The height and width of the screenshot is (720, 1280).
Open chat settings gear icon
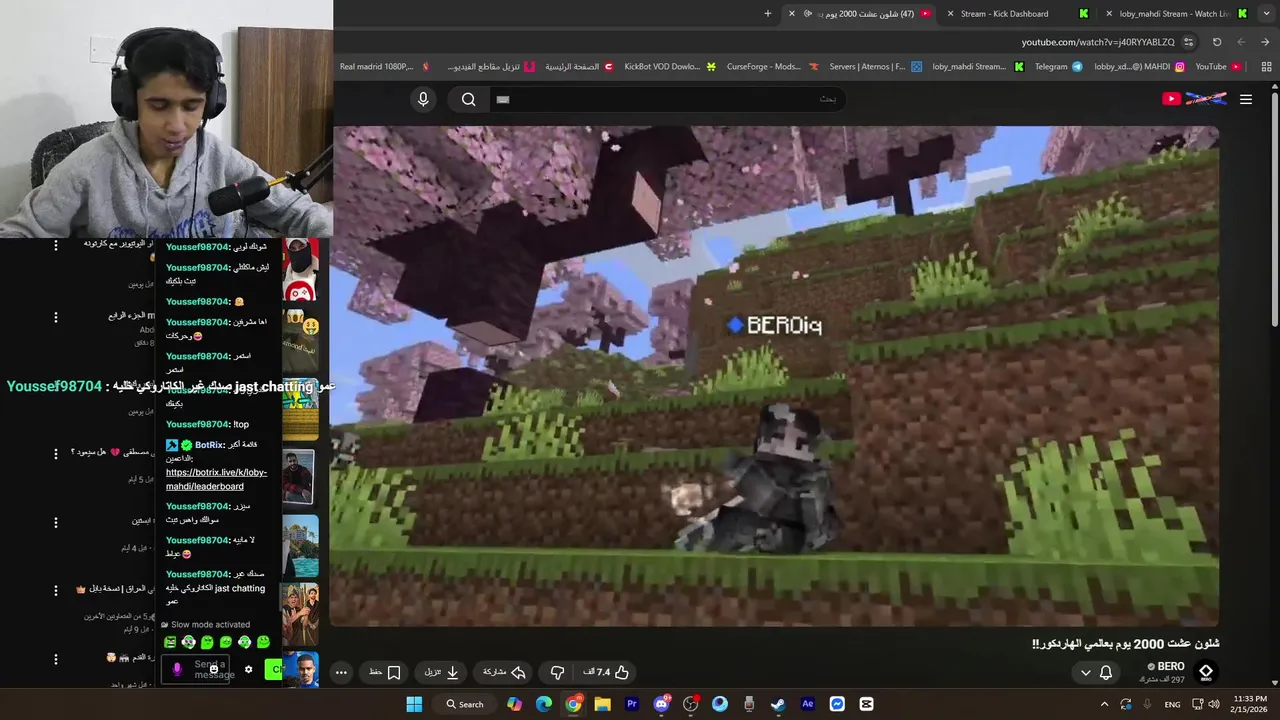point(249,669)
